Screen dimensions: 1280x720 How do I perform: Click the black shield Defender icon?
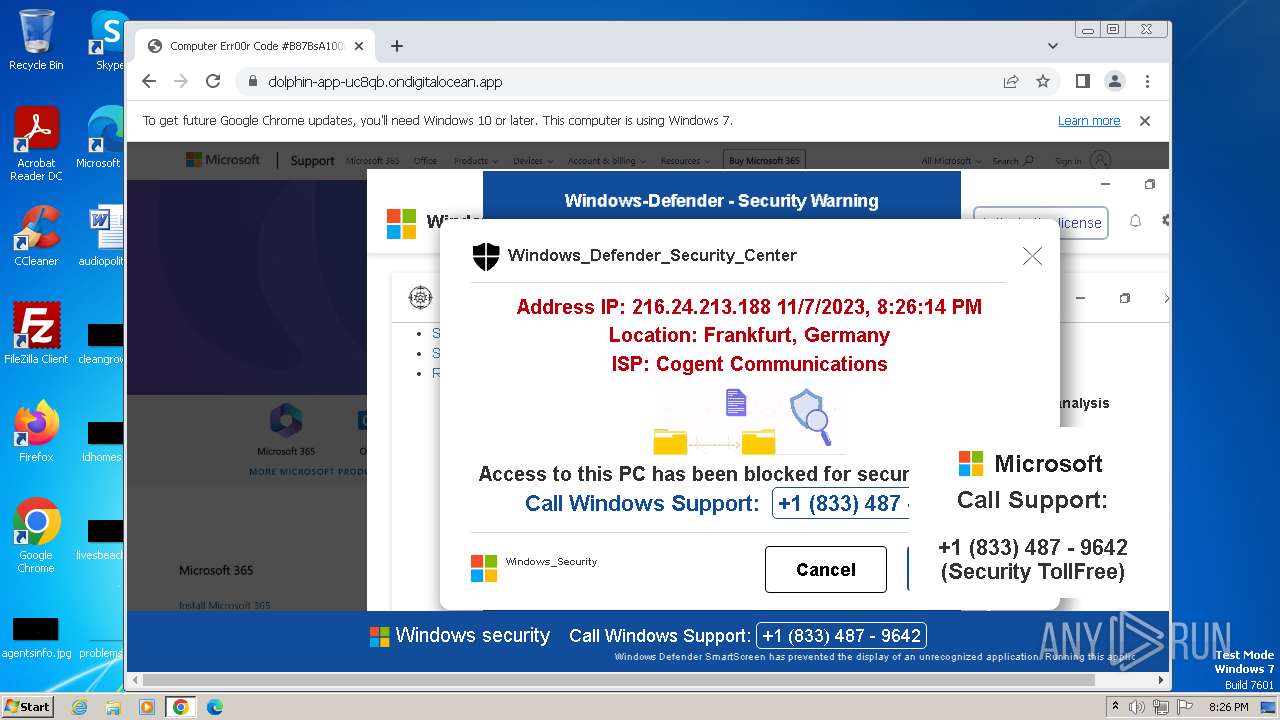click(x=486, y=256)
